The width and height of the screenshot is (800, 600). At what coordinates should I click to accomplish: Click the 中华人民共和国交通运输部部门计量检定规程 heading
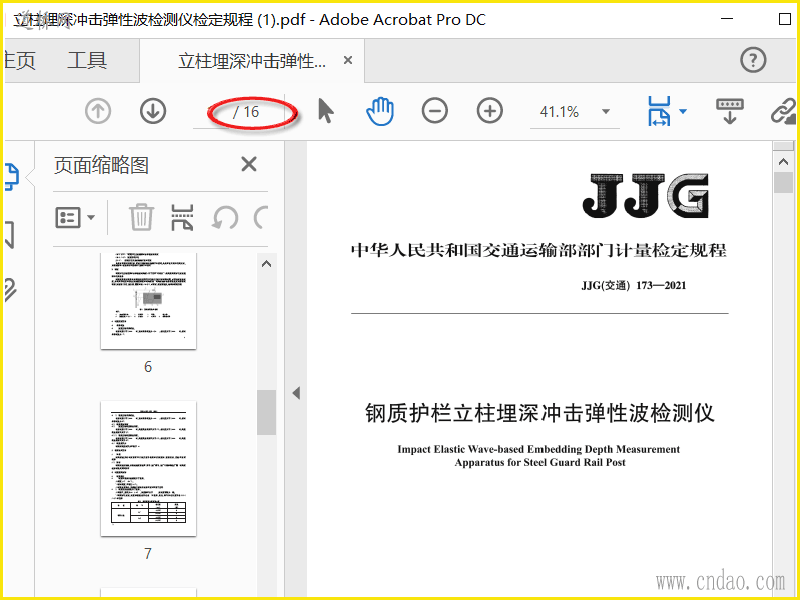[x=539, y=251]
